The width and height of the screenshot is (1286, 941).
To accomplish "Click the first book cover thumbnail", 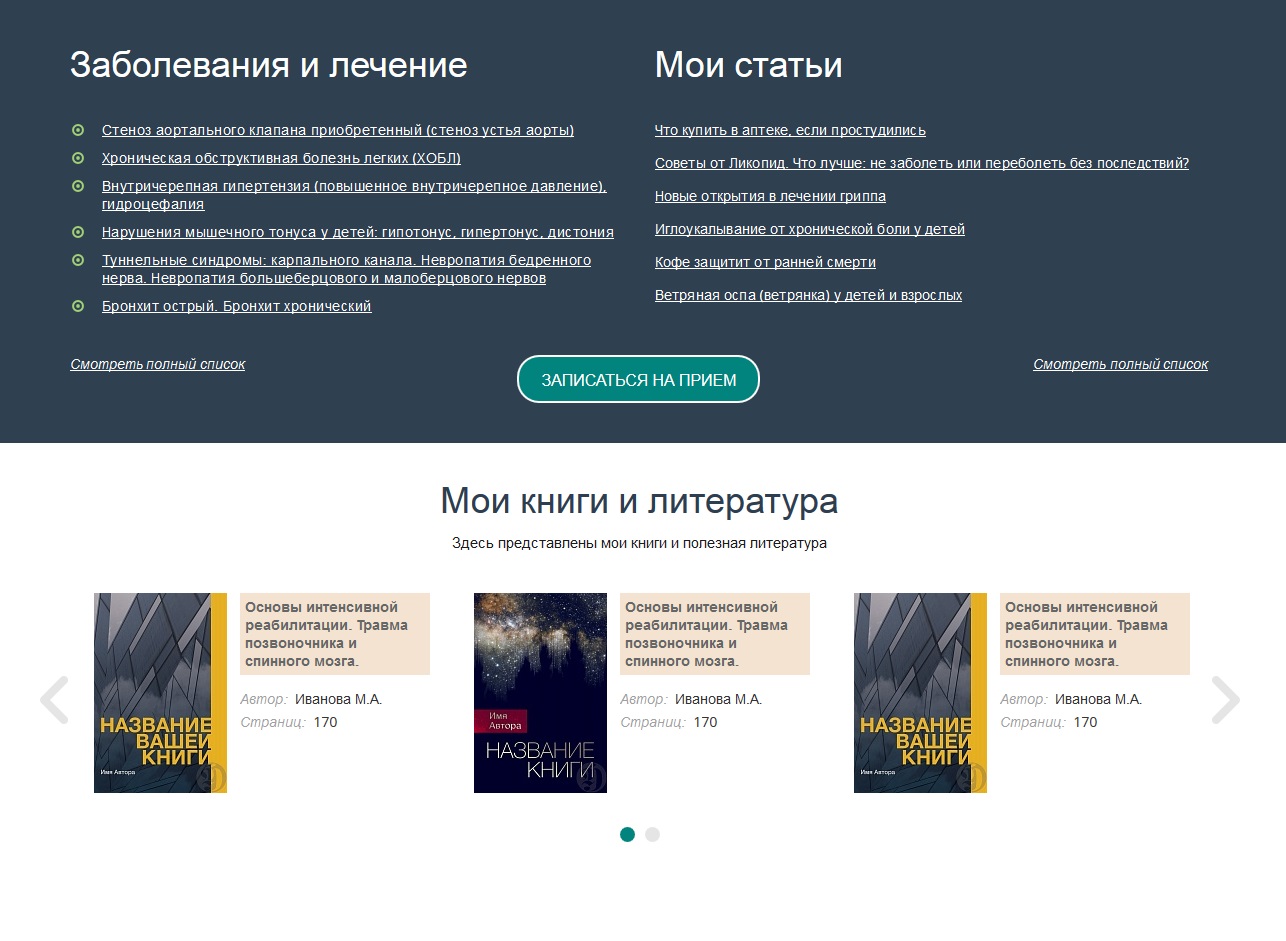I will [x=160, y=692].
